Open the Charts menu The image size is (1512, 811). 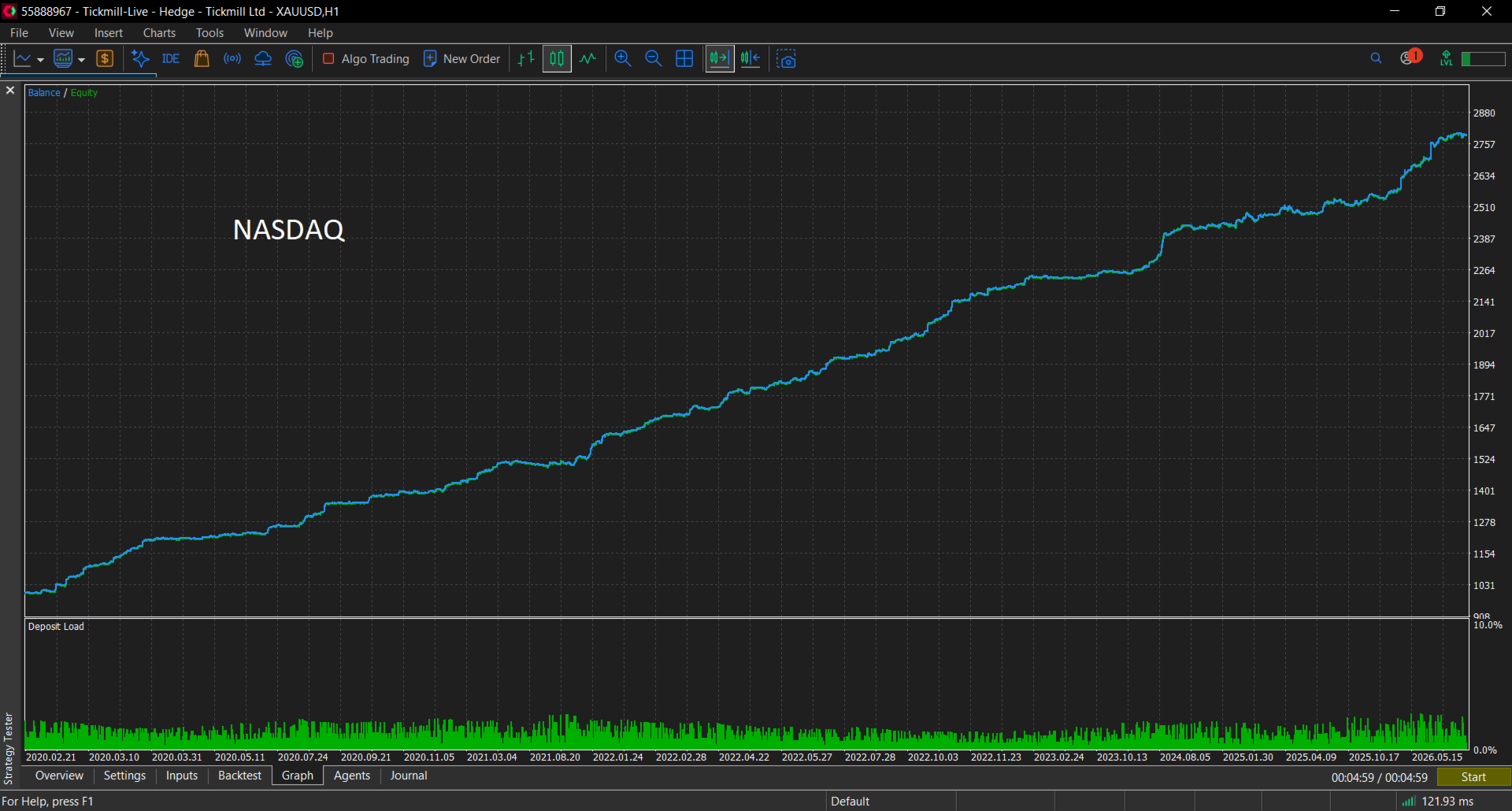(x=159, y=33)
